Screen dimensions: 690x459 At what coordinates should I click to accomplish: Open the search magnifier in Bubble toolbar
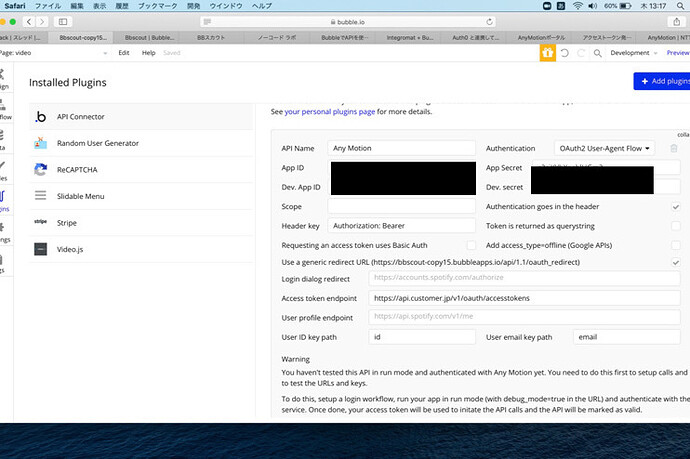coord(597,53)
